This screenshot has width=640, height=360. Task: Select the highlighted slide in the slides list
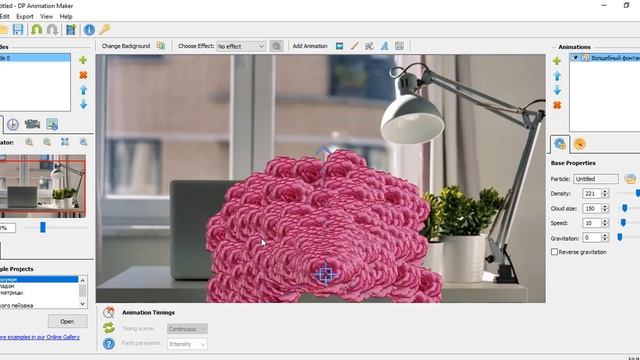click(35, 58)
